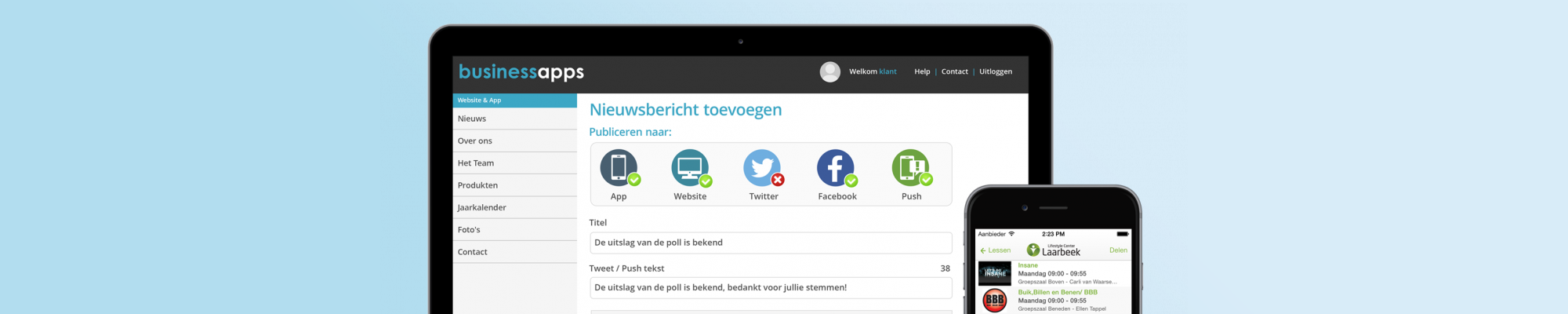Open the Help link

[922, 71]
